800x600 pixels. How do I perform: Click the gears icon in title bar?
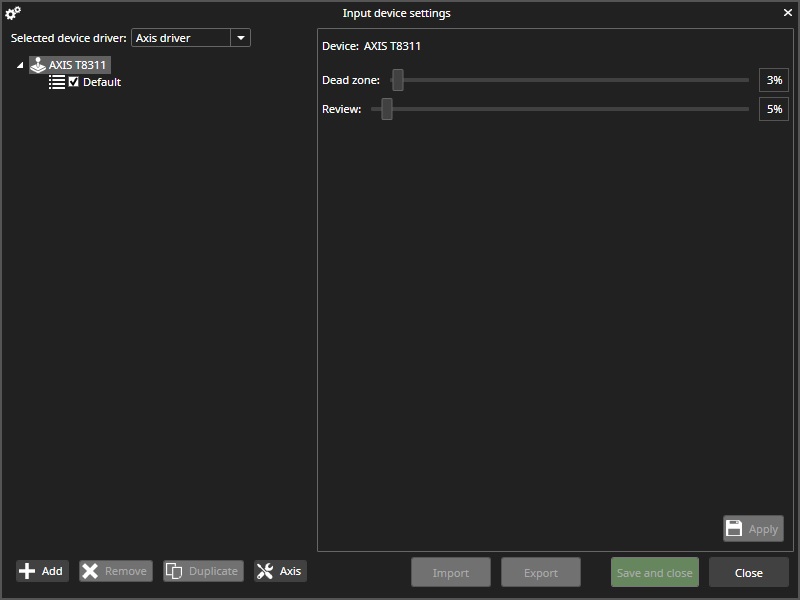tap(13, 13)
